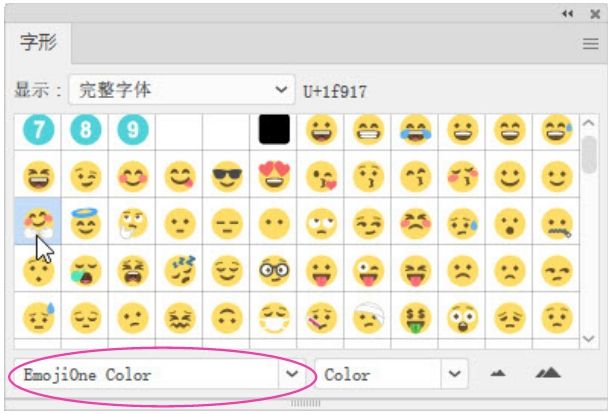Collapse the panel with double arrows

(568, 14)
